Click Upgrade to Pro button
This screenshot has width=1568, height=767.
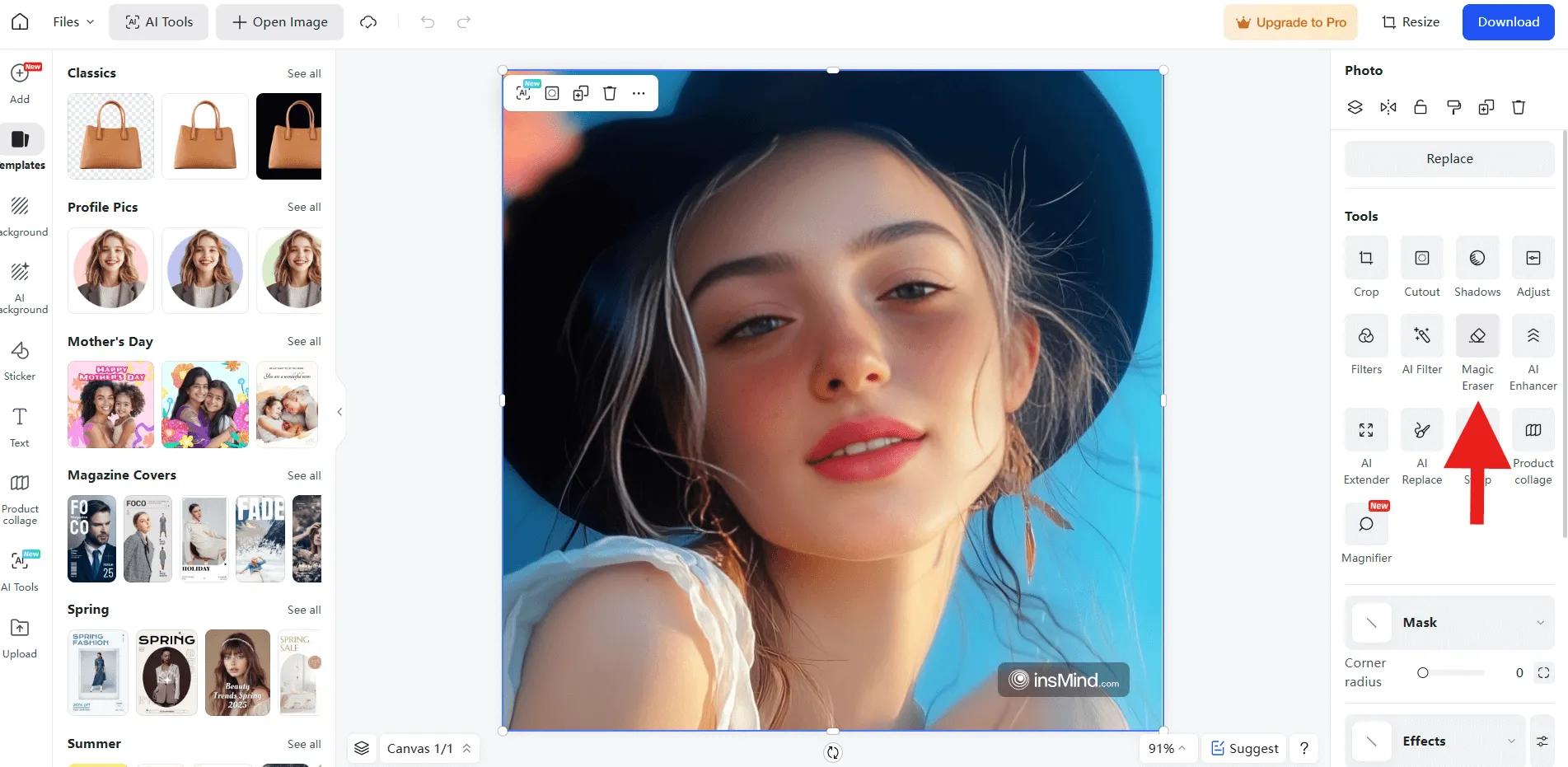(1290, 22)
